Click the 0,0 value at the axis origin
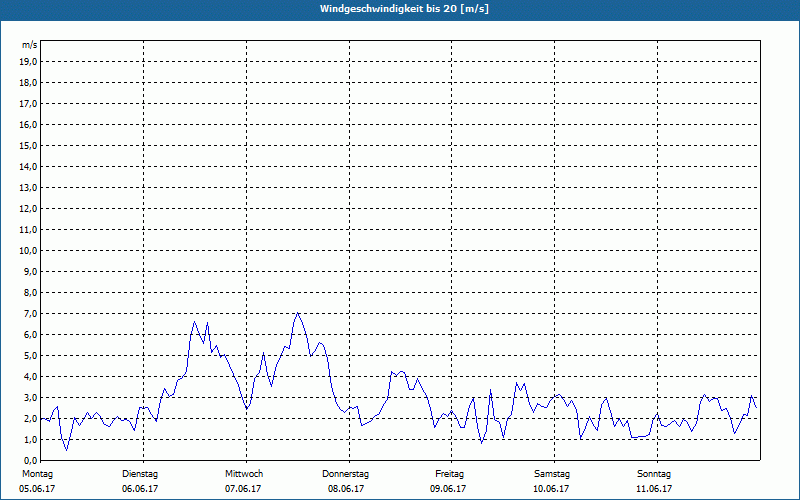Screen dimensions: 800x500 pos(29,460)
